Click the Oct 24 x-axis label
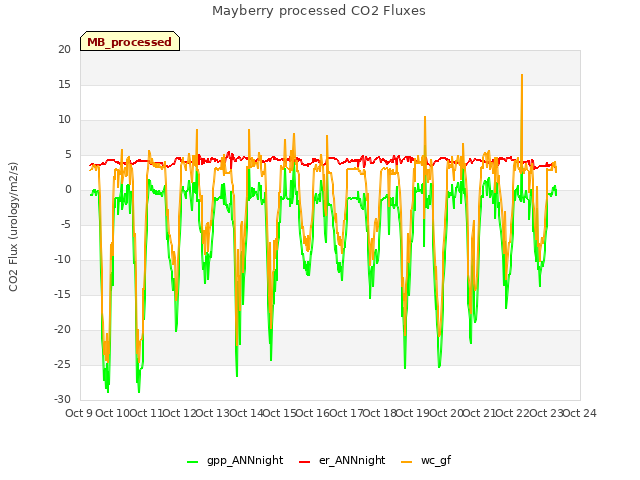The width and height of the screenshot is (640, 480). click(580, 413)
